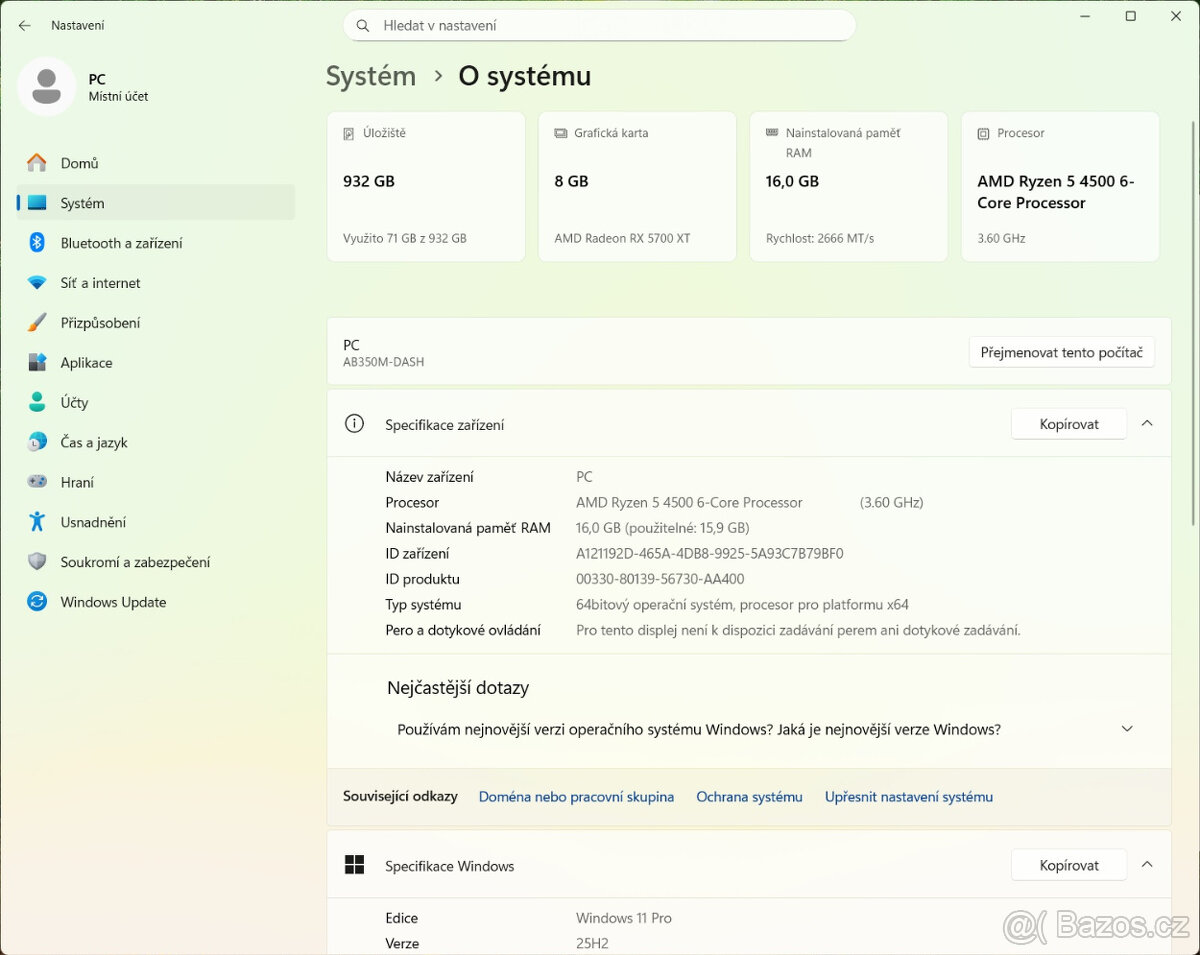Click Systém in the breadcrumb

click(370, 75)
